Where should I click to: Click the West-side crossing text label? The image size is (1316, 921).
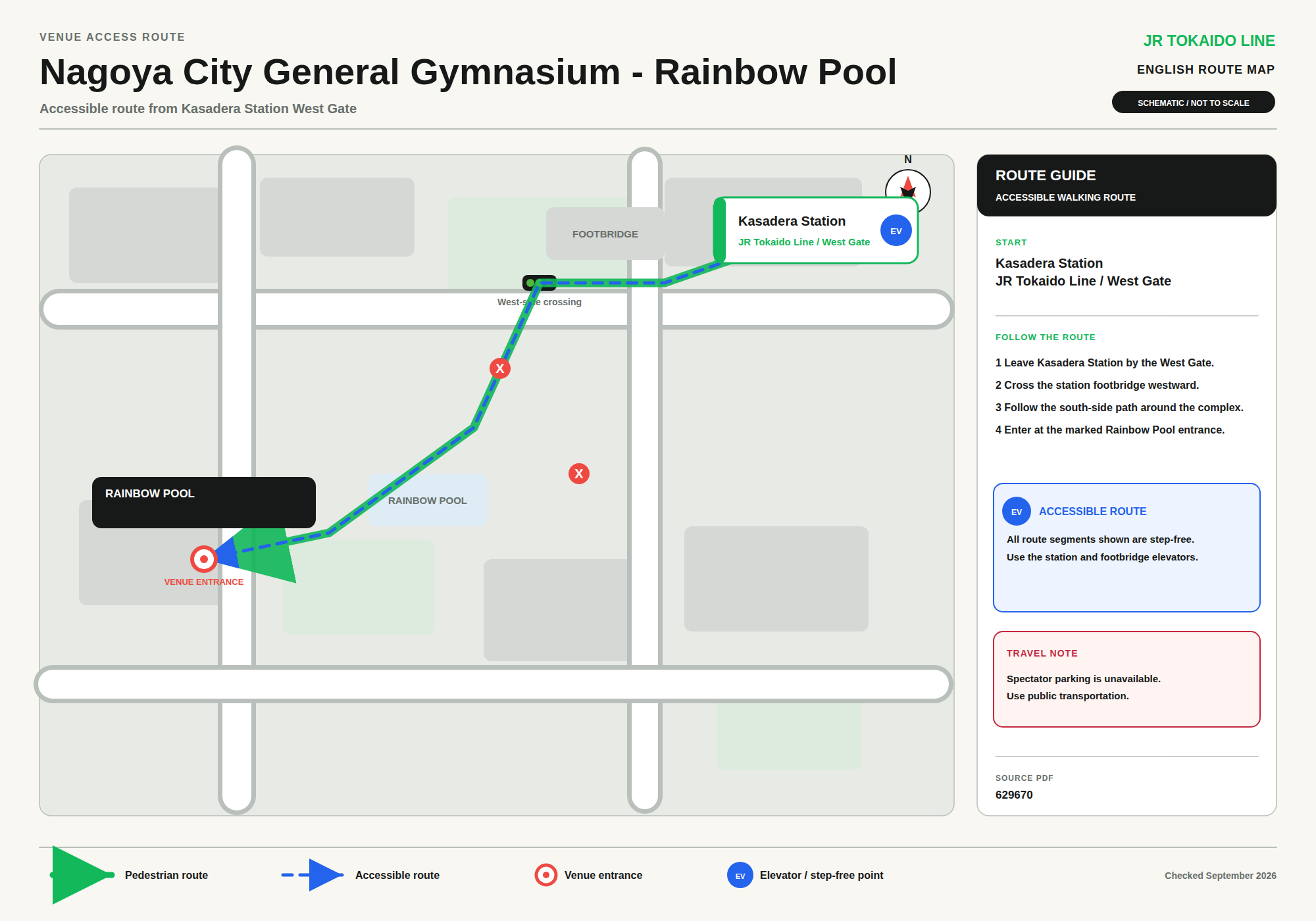(540, 302)
